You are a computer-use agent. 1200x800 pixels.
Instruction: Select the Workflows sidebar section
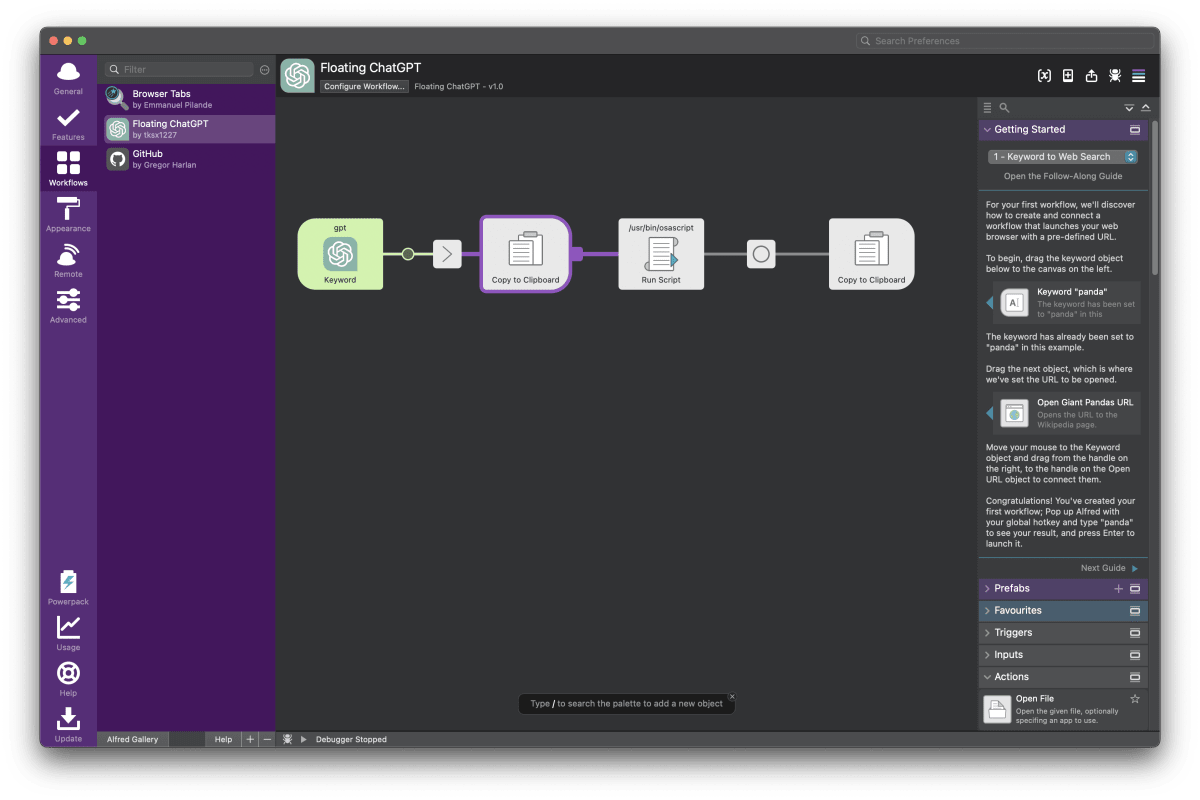[x=68, y=169]
